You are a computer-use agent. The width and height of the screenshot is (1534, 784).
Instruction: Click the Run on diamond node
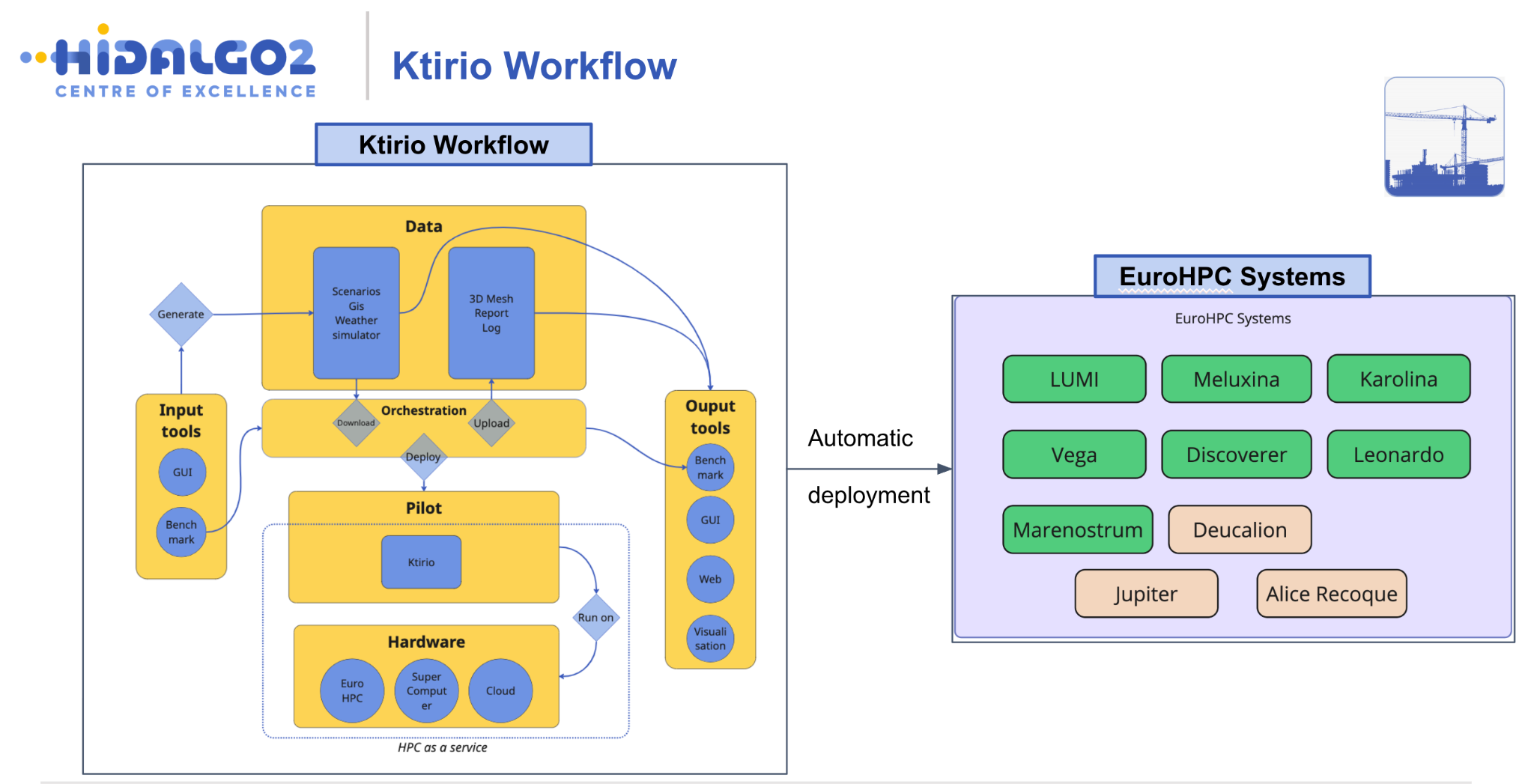tap(595, 618)
